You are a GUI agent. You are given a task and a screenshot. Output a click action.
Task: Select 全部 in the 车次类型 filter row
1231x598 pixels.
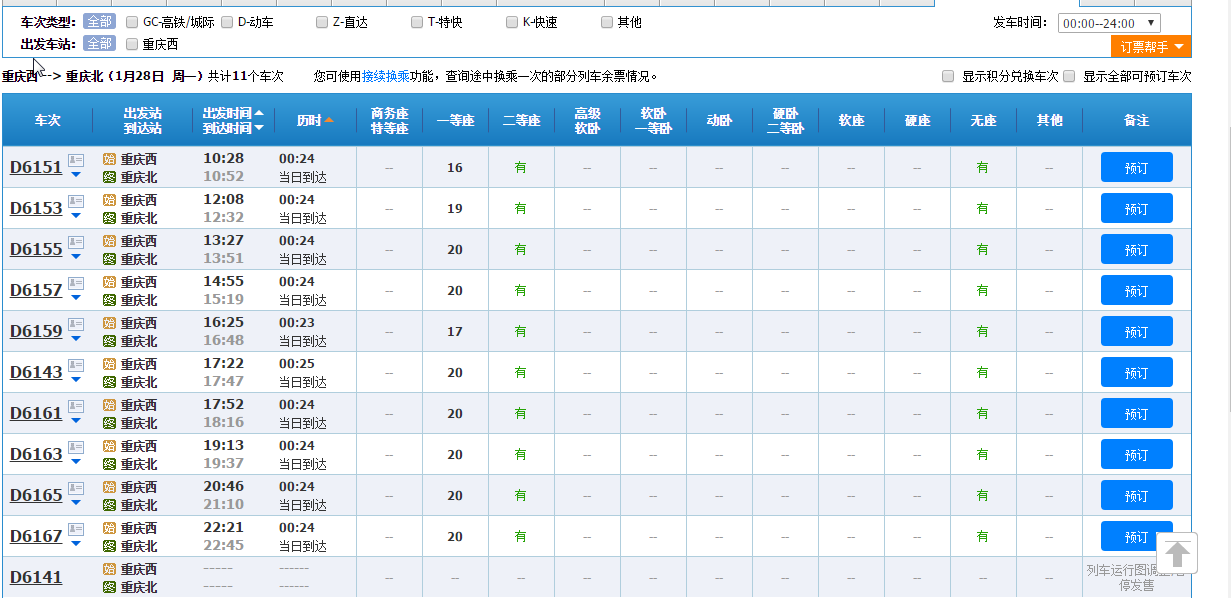[x=99, y=22]
